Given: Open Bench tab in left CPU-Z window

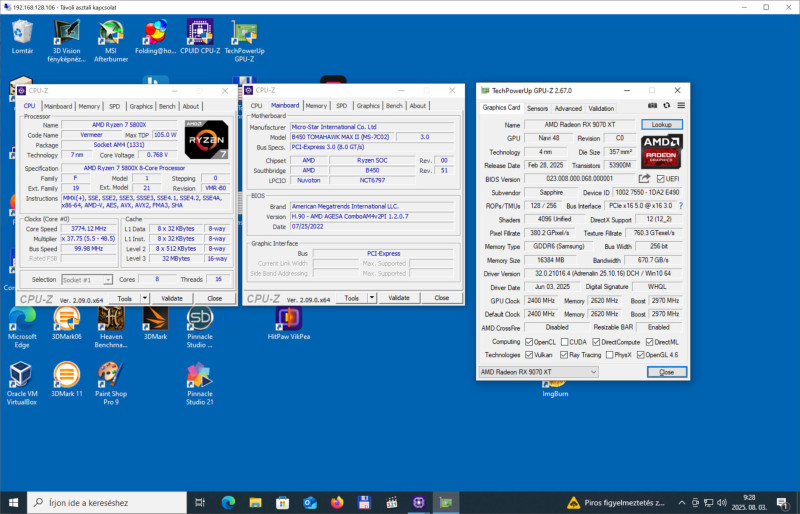Looking at the screenshot, I should [x=167, y=106].
